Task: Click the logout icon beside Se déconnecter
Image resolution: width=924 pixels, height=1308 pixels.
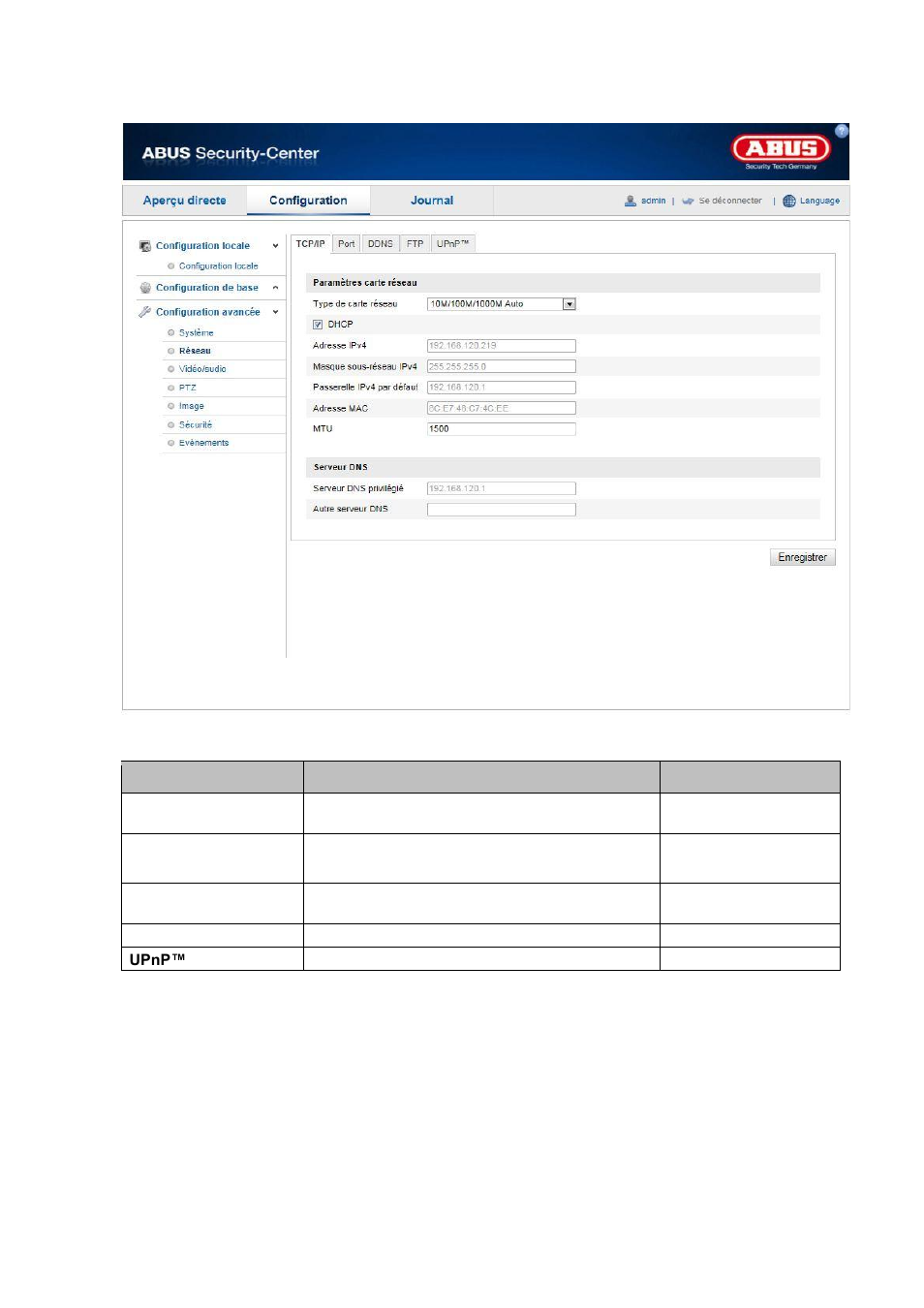Action: [x=688, y=201]
